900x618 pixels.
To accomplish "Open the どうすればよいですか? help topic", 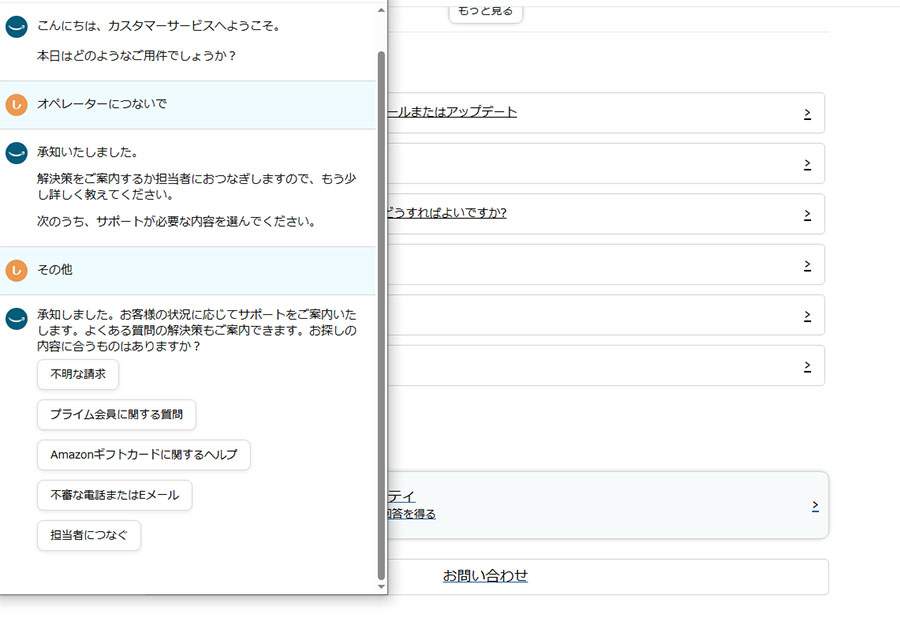I will (x=448, y=213).
